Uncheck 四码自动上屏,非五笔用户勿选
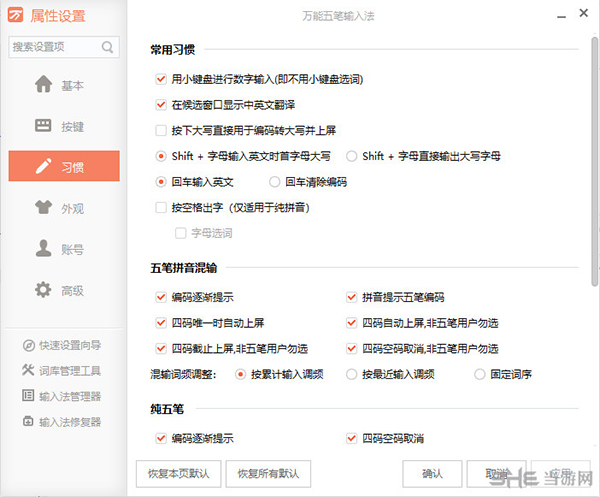600x497 pixels. pyautogui.click(x=351, y=323)
